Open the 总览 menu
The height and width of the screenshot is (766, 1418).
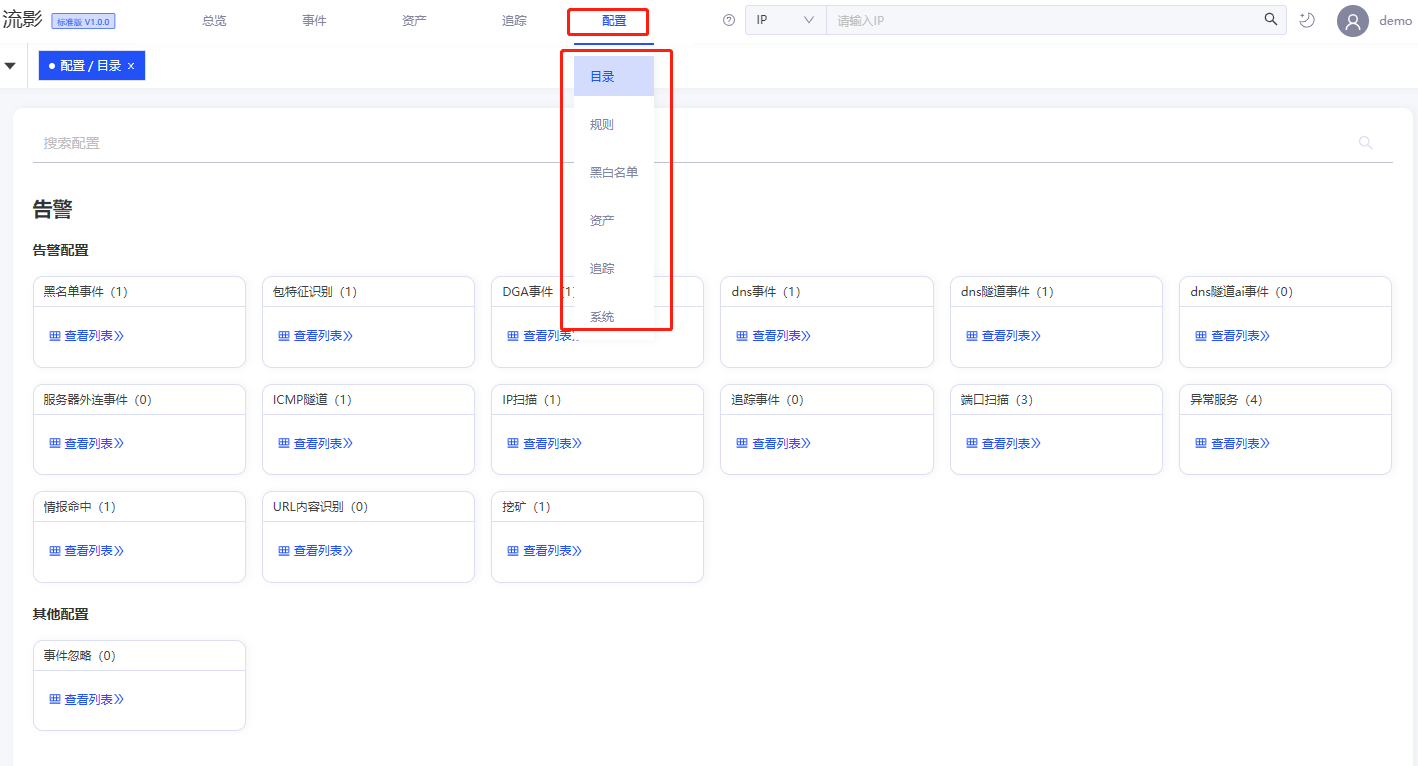[x=214, y=21]
